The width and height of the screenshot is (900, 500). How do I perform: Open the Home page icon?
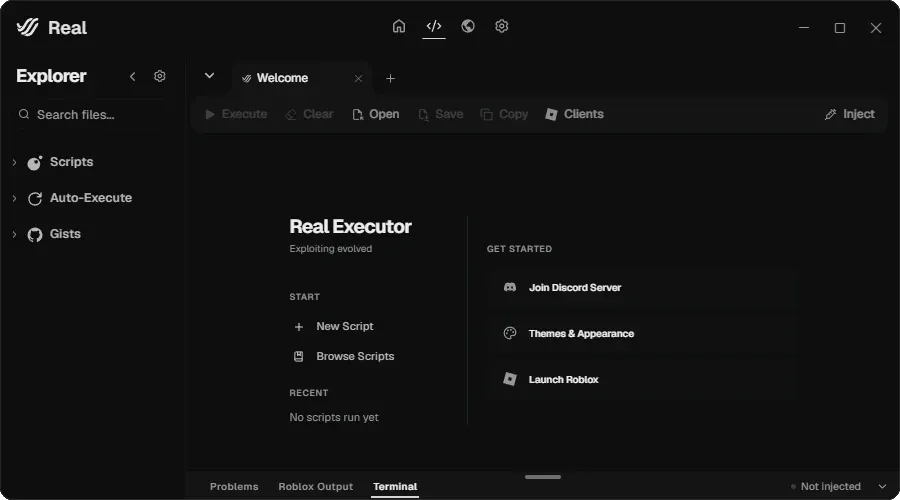pyautogui.click(x=398, y=26)
